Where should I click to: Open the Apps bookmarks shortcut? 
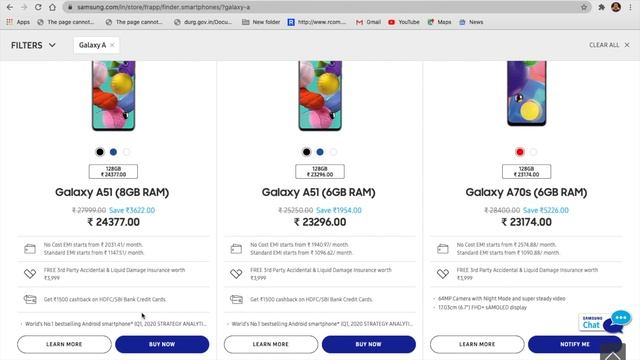pyautogui.click(x=18, y=22)
